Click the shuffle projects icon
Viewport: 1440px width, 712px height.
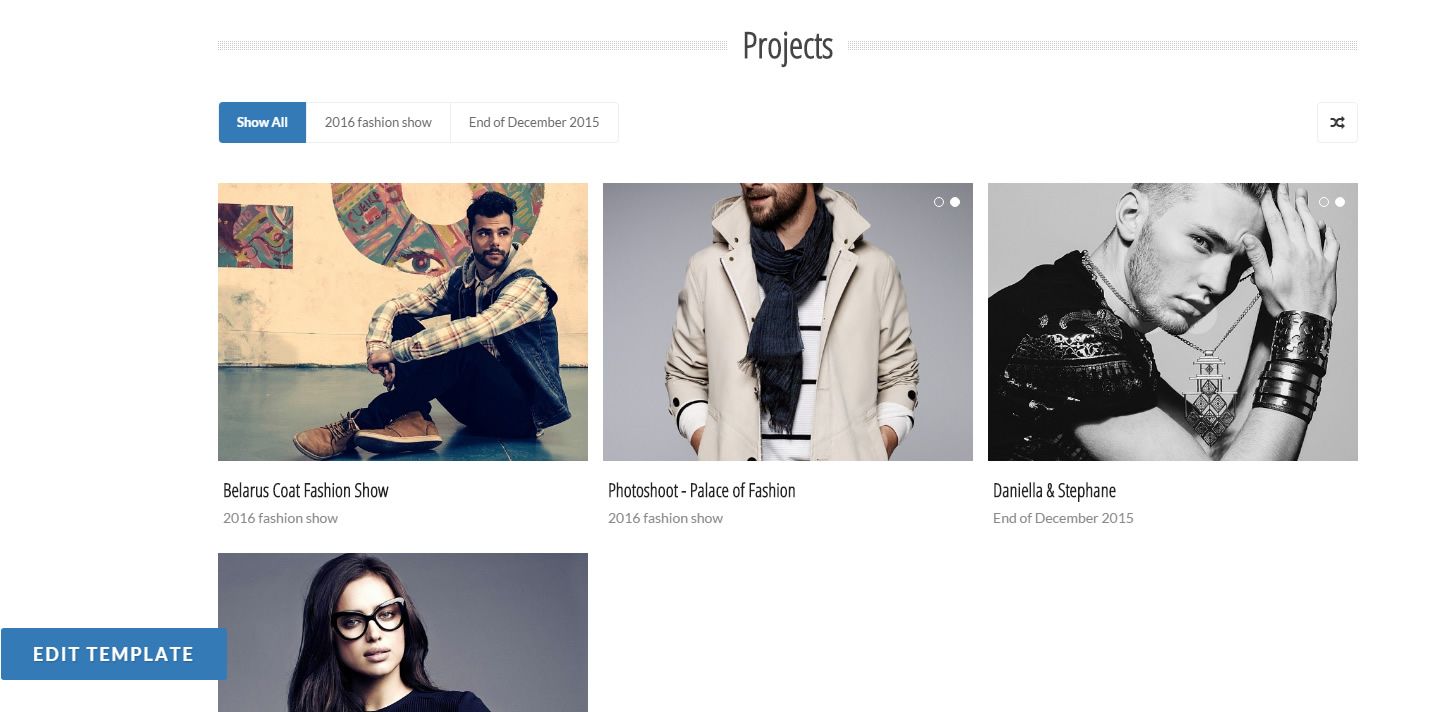pos(1337,123)
